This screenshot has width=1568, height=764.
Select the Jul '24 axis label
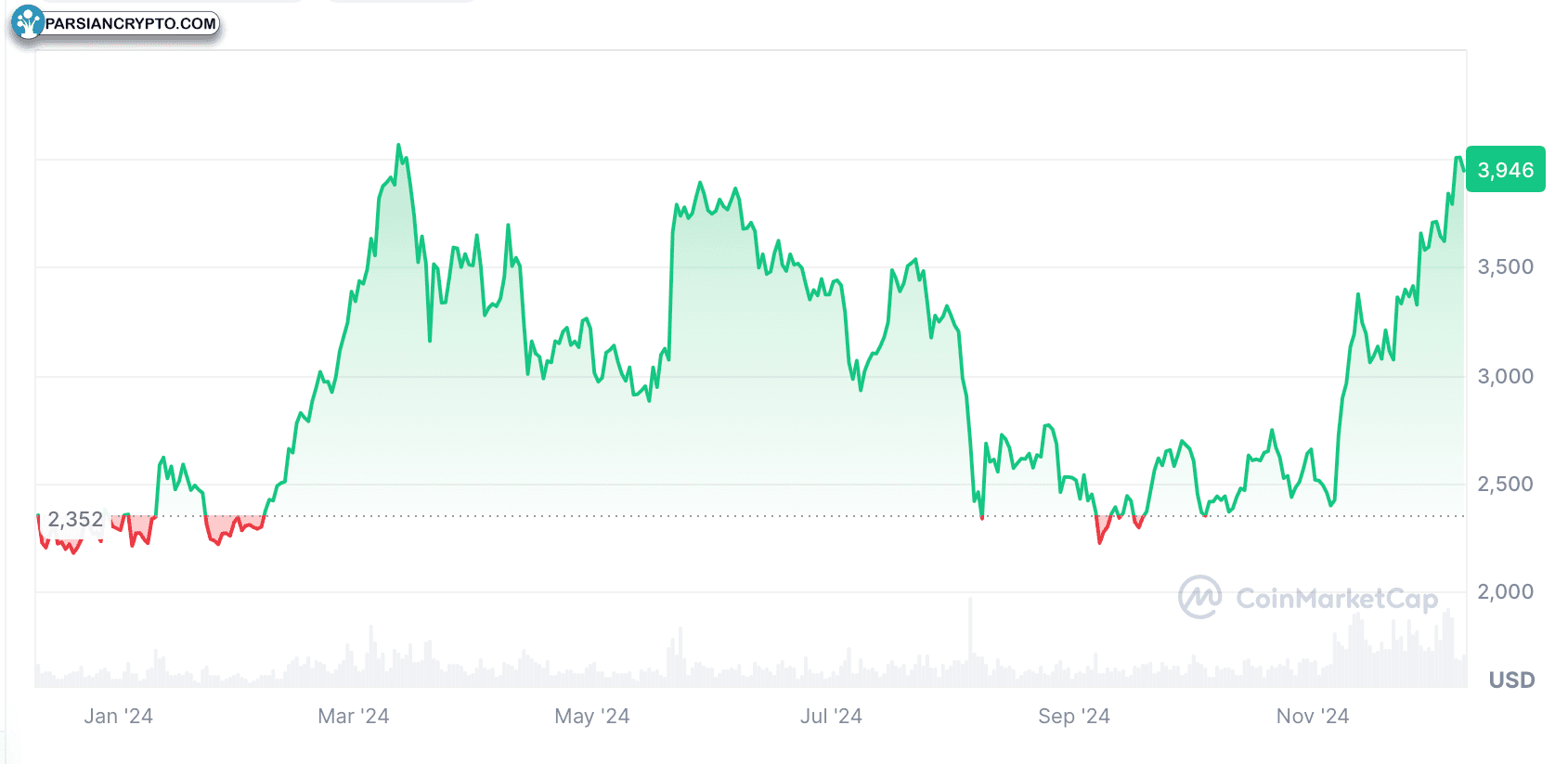(x=831, y=717)
